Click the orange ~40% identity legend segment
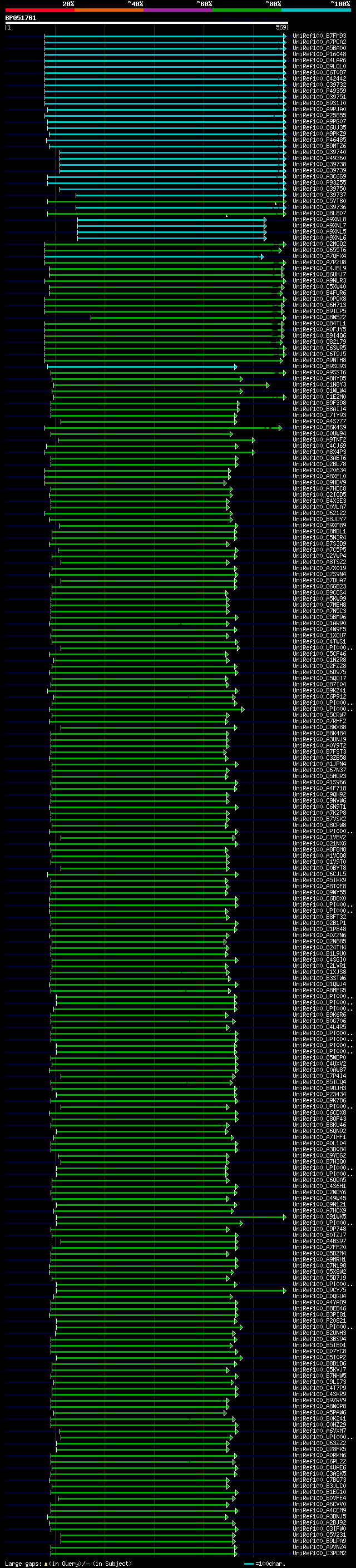Viewport: 356px width, 1568px height. coord(109,10)
